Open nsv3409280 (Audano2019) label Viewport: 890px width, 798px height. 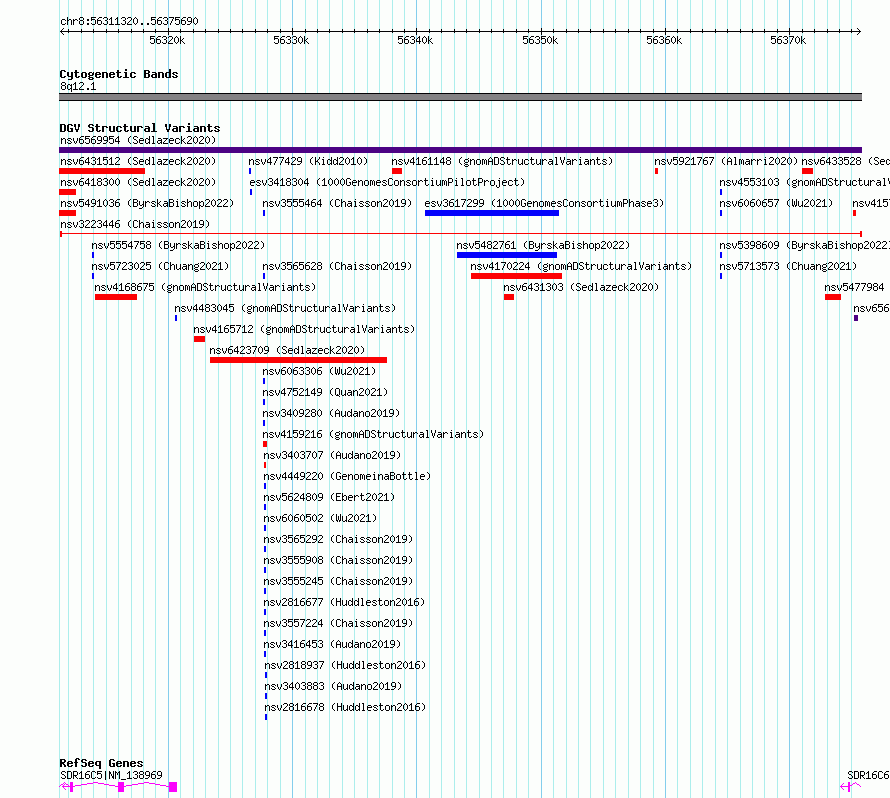pyautogui.click(x=331, y=413)
